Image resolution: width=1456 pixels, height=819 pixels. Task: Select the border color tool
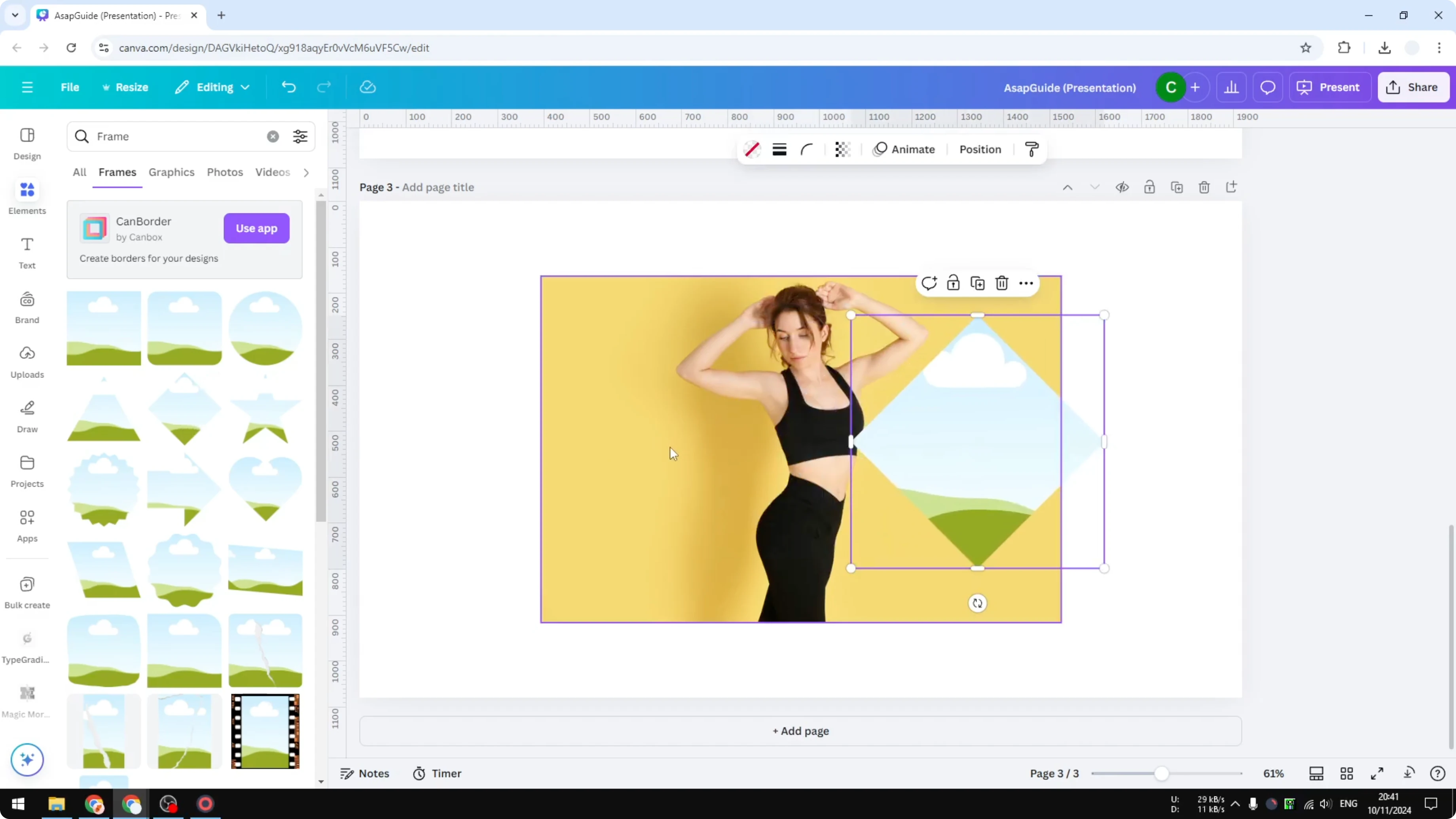752,149
